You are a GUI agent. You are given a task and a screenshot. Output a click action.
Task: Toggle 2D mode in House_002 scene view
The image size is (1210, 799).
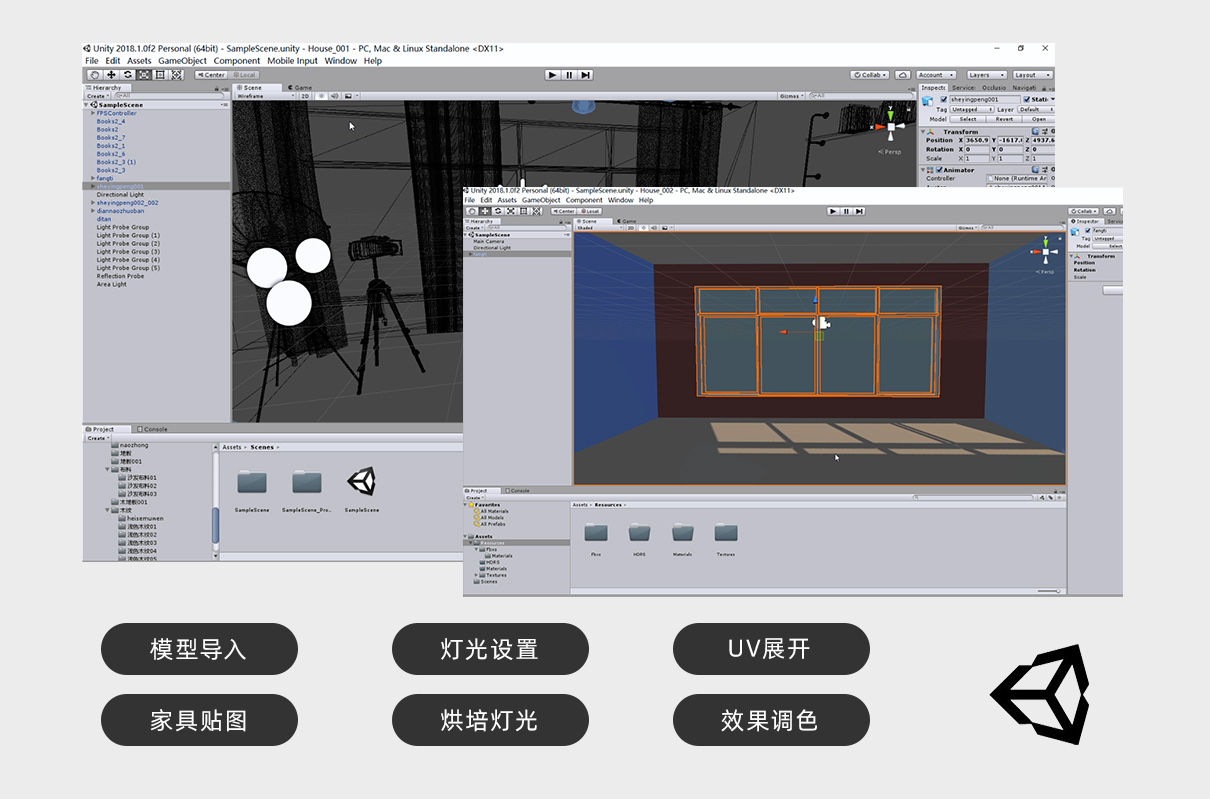631,228
